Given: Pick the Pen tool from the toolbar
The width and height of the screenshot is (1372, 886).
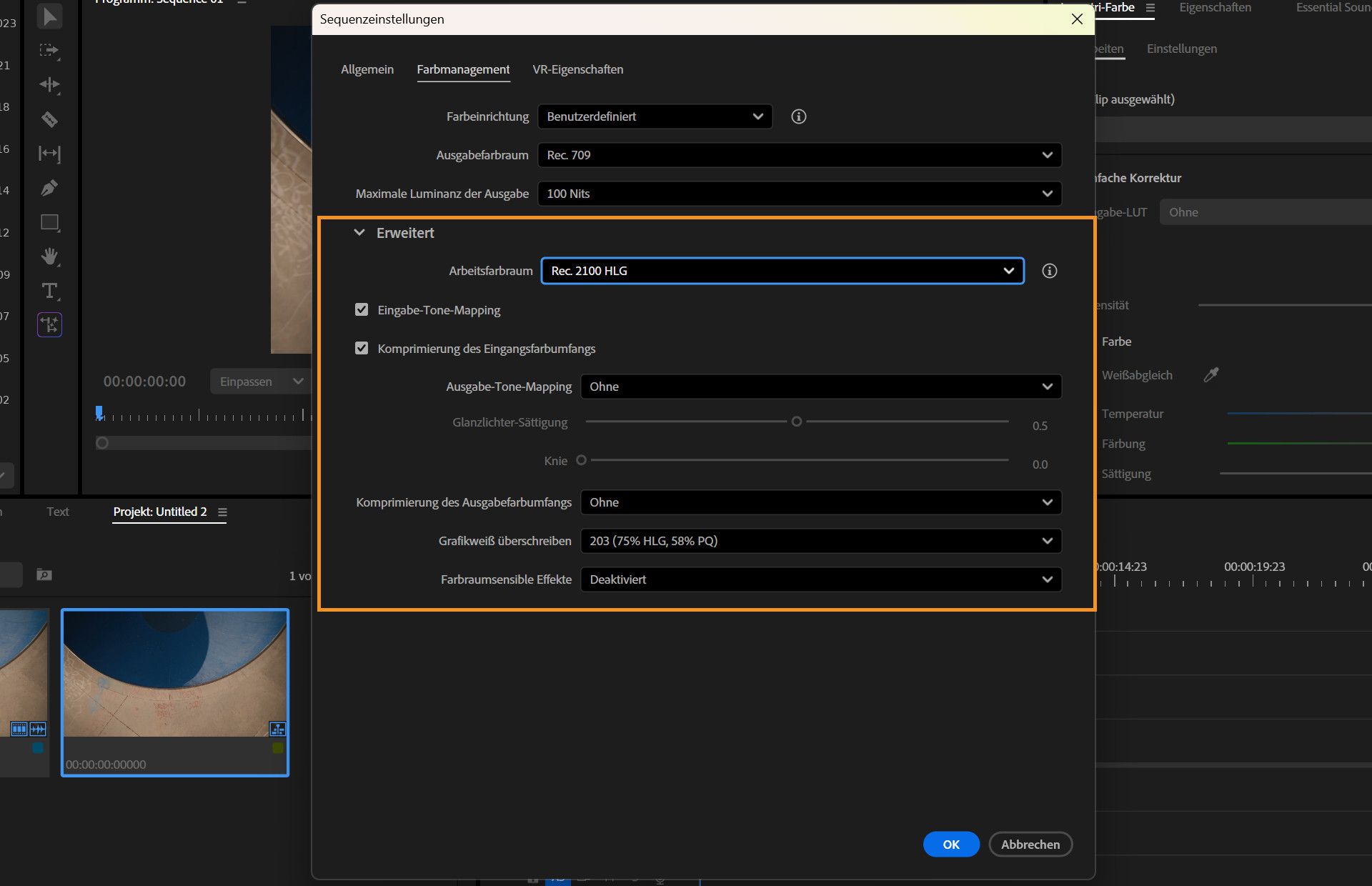Looking at the screenshot, I should (x=50, y=187).
